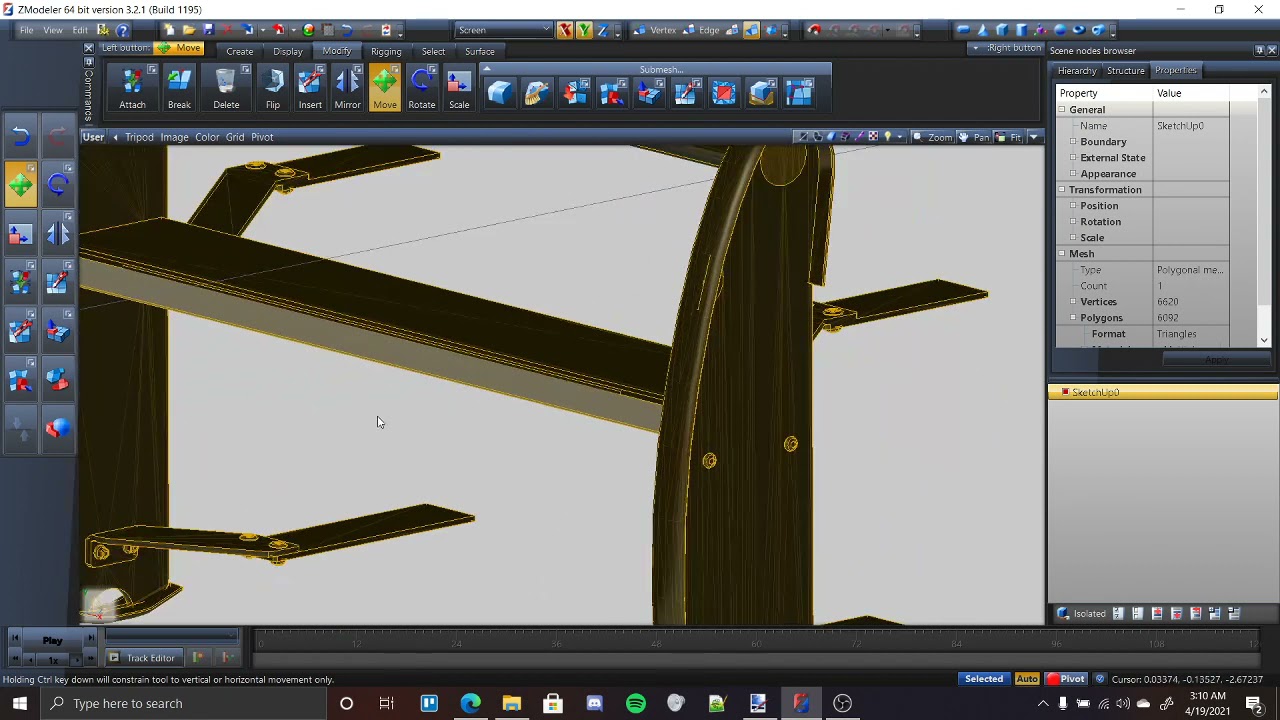Collapse the General property group
The width and height of the screenshot is (1280, 720).
(1063, 110)
